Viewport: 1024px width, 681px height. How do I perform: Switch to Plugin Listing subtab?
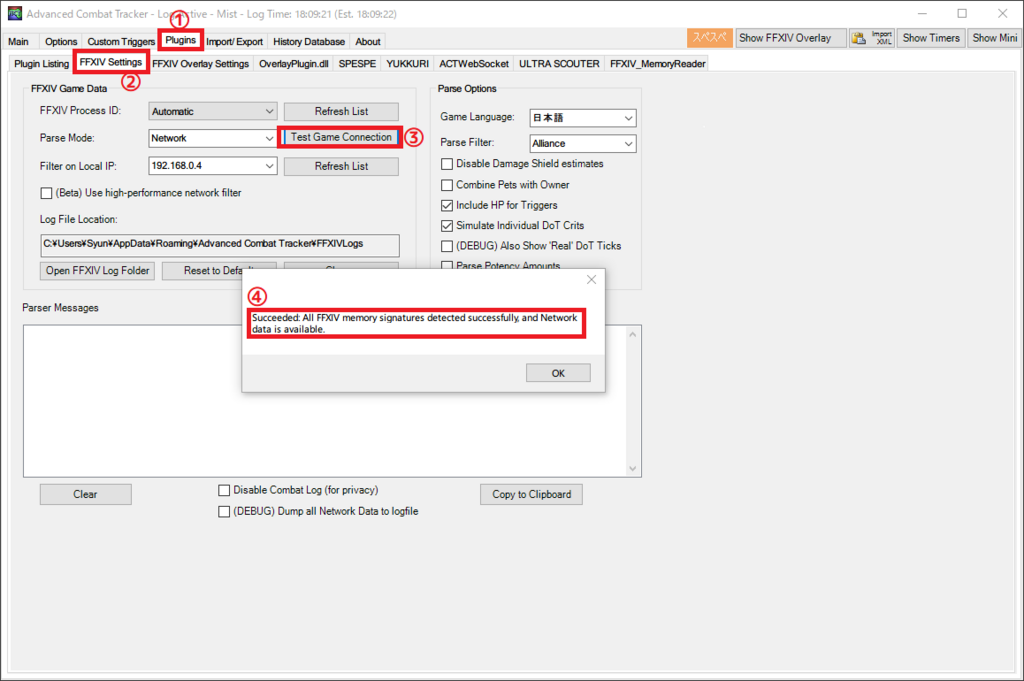point(41,64)
